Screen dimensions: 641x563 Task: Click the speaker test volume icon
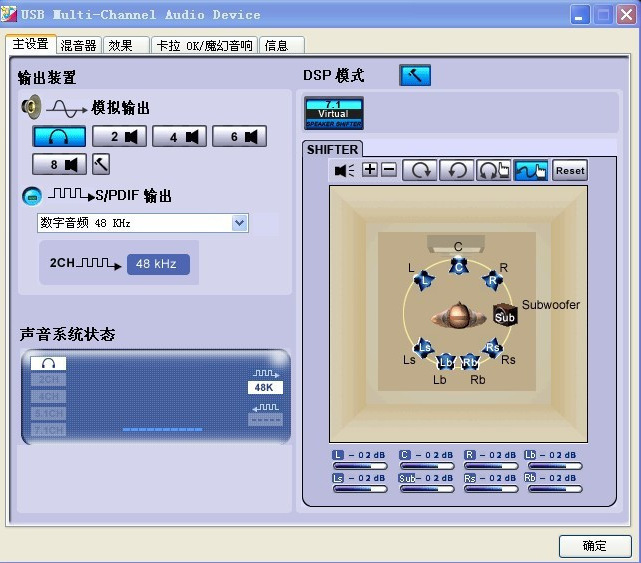pos(345,170)
